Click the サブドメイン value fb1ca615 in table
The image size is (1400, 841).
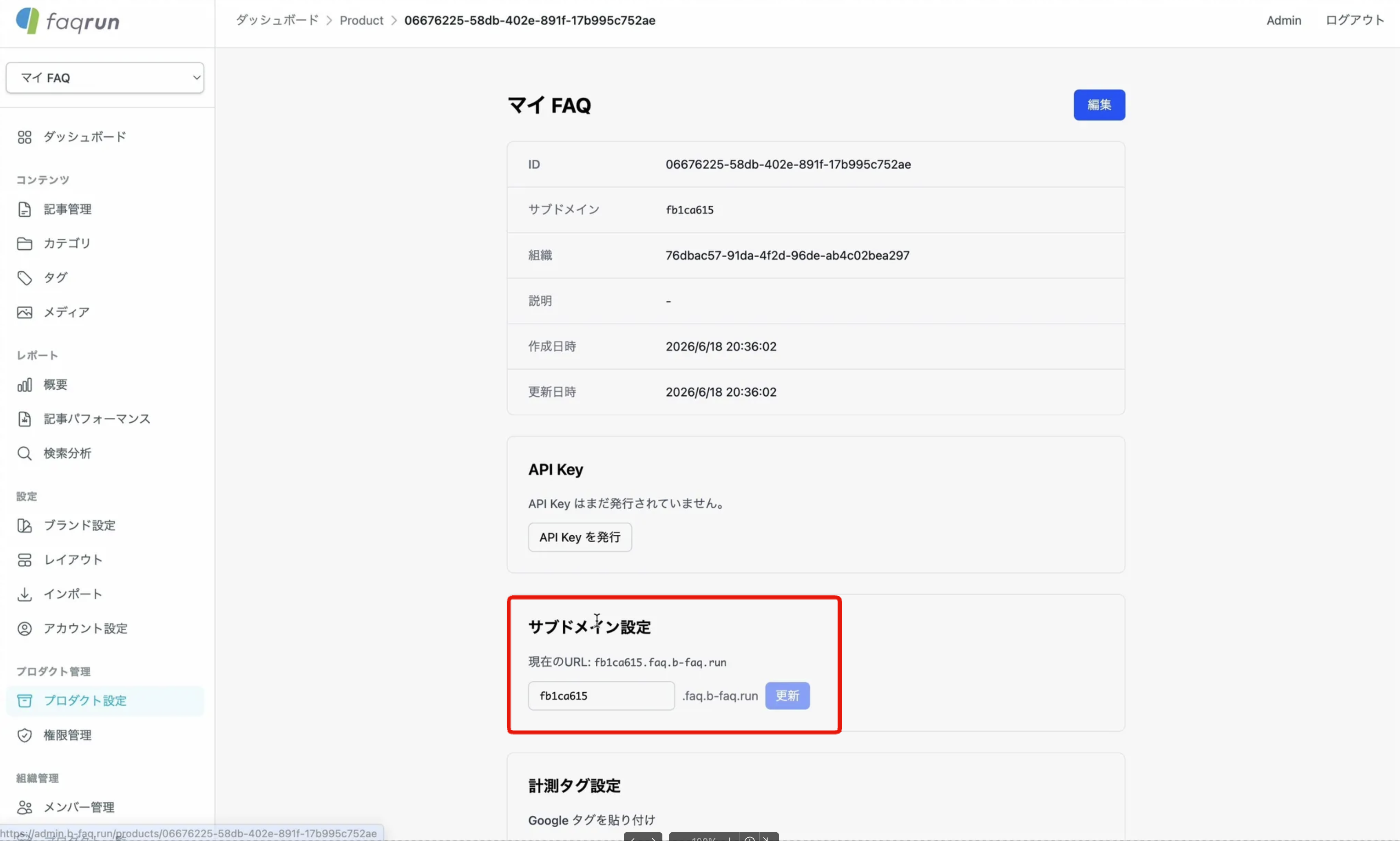(689, 210)
